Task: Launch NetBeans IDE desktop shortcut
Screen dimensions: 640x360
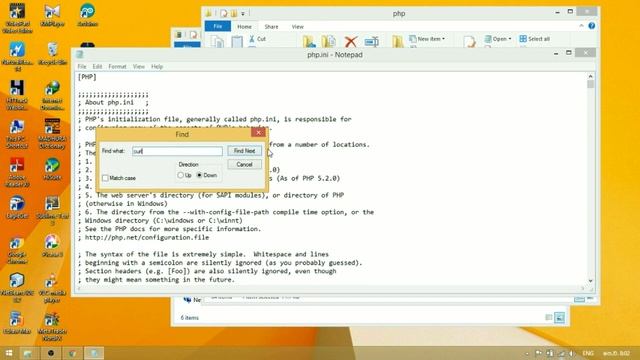Action: pyautogui.click(x=17, y=288)
